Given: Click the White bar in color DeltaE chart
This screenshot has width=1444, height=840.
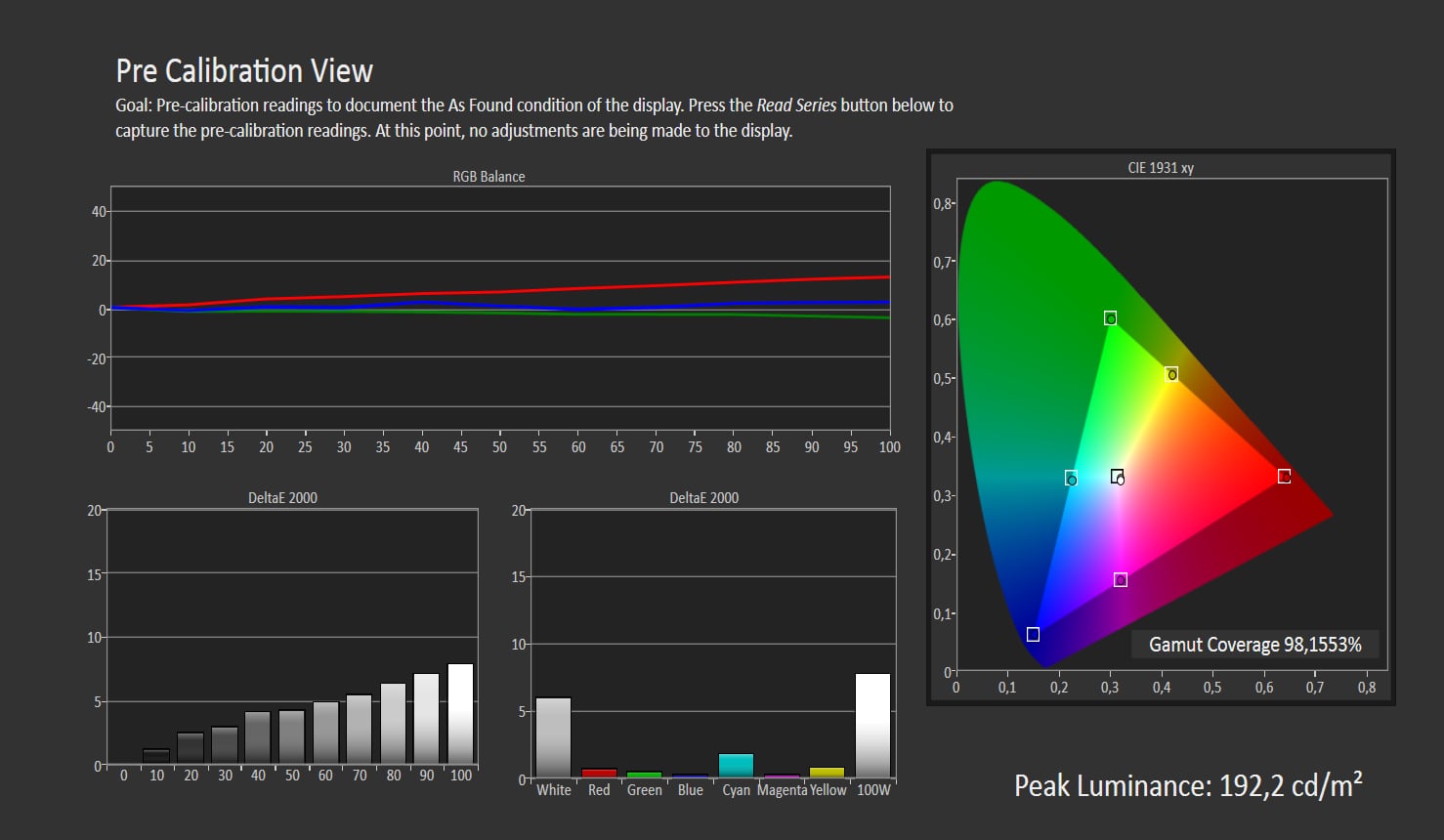Looking at the screenshot, I should click(553, 737).
